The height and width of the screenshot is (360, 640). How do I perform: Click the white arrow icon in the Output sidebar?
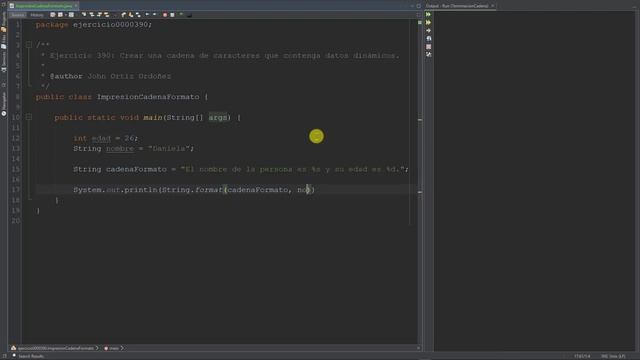[429, 31]
